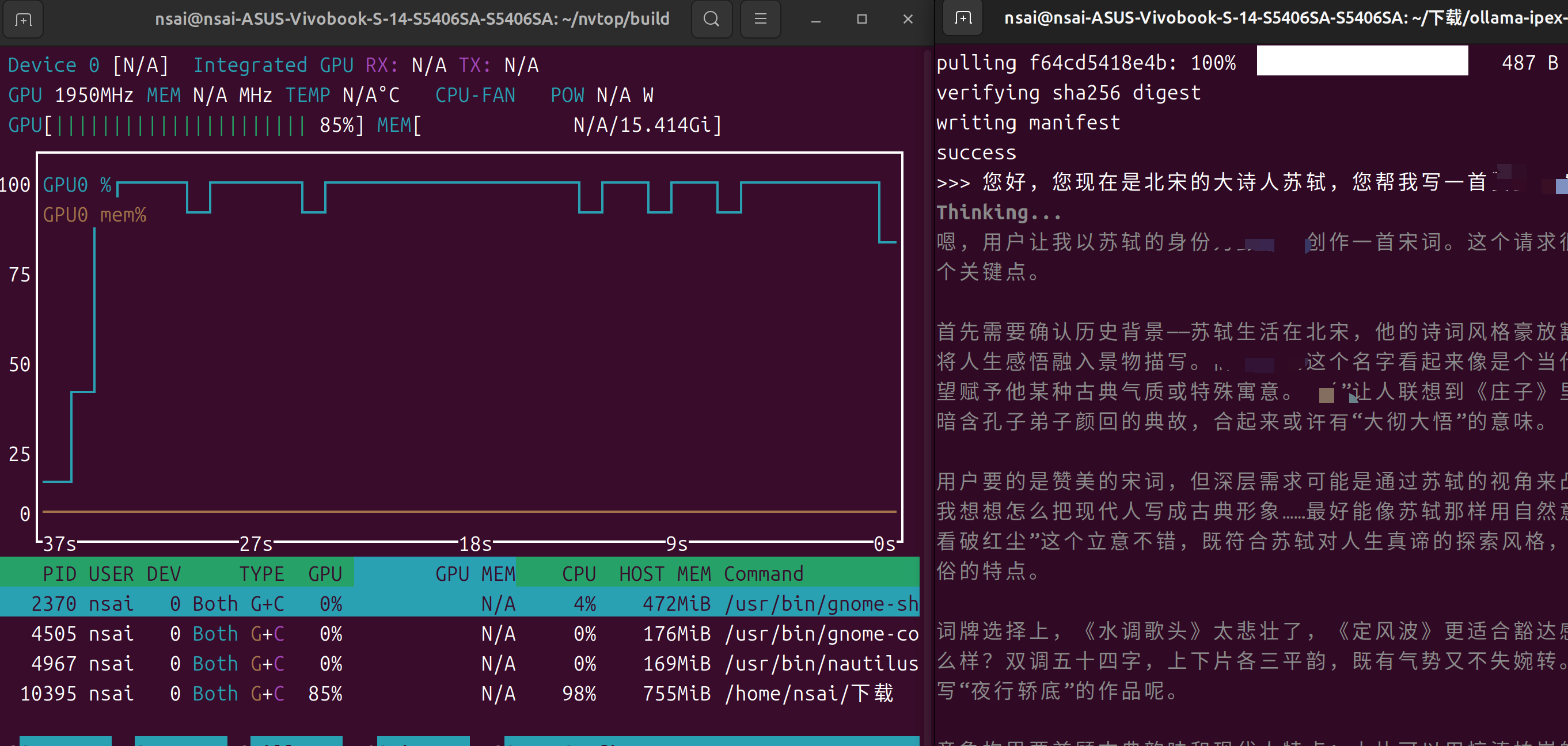Open the search icon in the nvtop terminal

click(712, 19)
